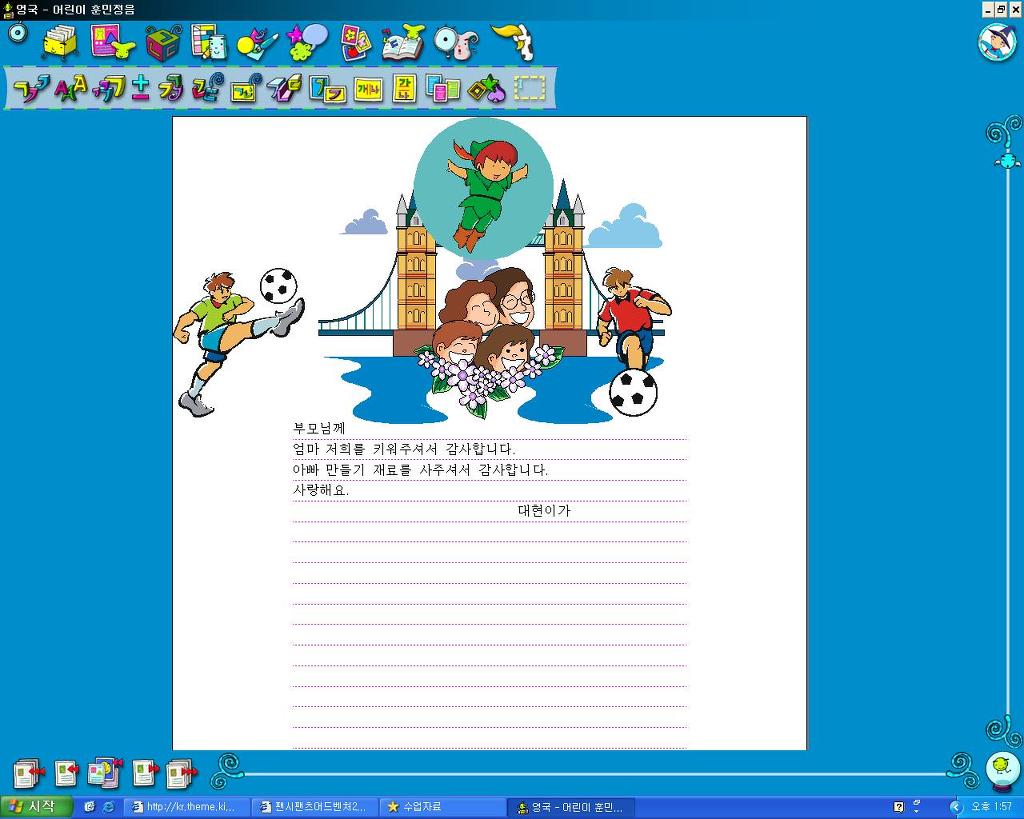This screenshot has width=1024, height=819.
Task: Open the page overview thumbnails icon
Action: pos(104,773)
